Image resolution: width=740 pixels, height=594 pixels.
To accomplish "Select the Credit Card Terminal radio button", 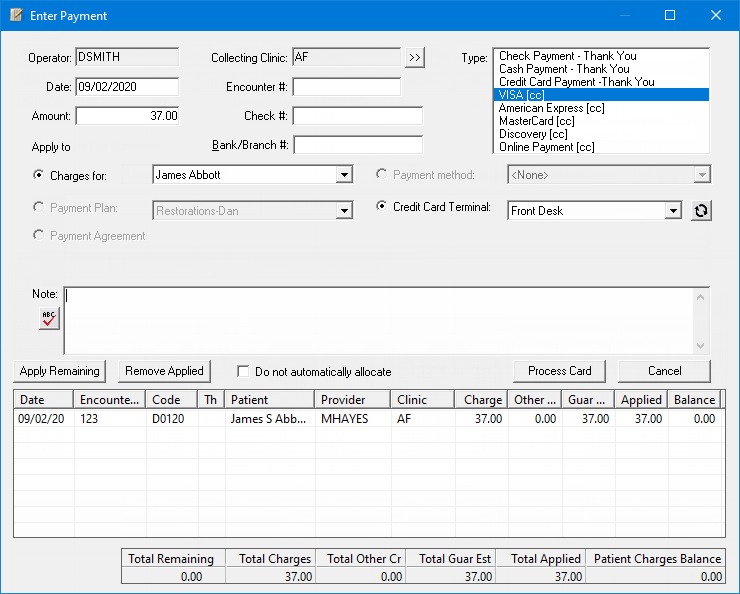I will click(x=381, y=207).
